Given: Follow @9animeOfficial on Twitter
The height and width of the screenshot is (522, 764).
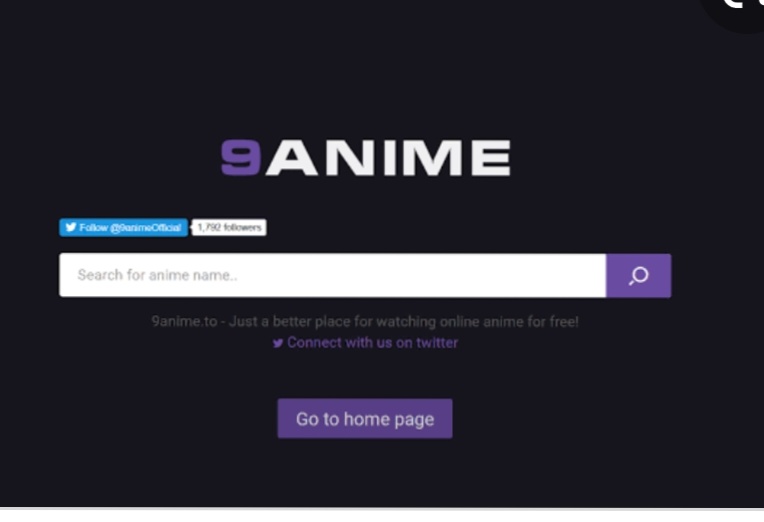Looking at the screenshot, I should pos(123,228).
